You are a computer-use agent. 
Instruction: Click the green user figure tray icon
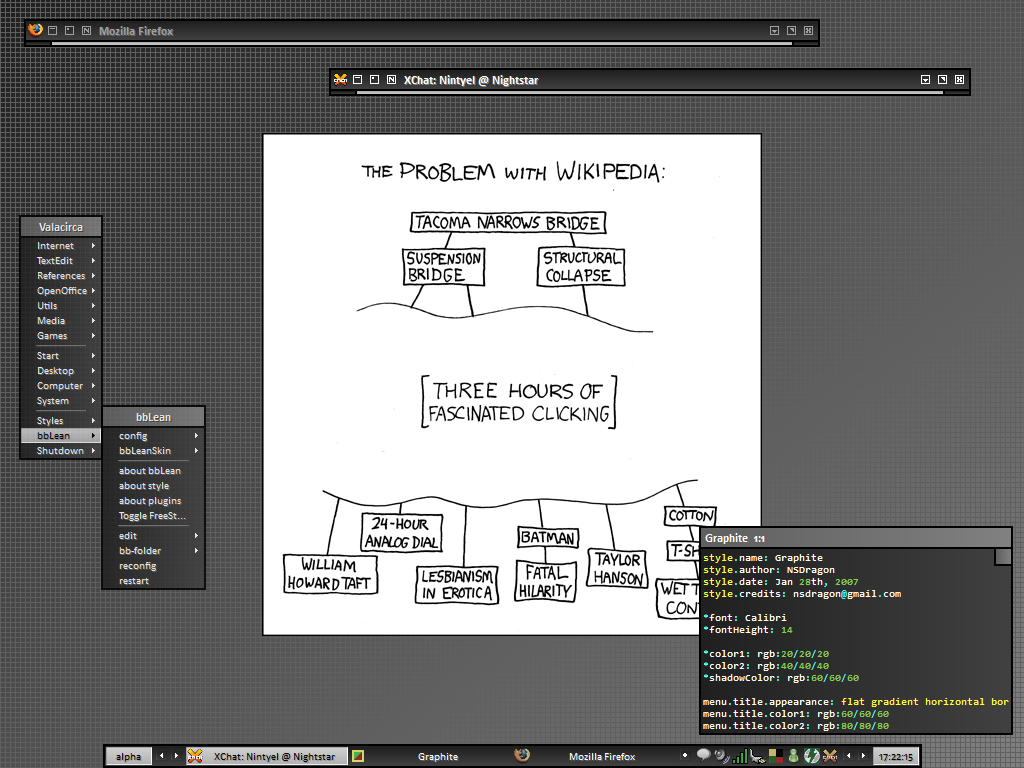(793, 756)
